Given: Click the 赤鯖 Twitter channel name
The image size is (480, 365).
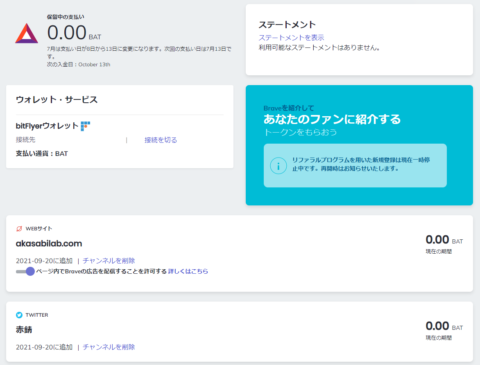Looking at the screenshot, I should 24,330.
